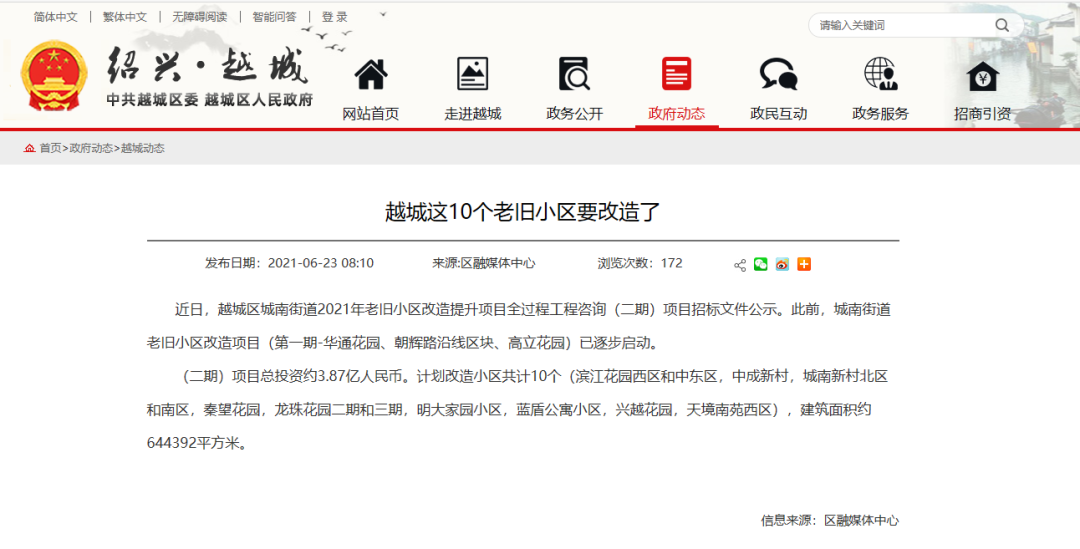Open the 走进越城 picture icon
This screenshot has height=549, width=1080.
click(473, 75)
